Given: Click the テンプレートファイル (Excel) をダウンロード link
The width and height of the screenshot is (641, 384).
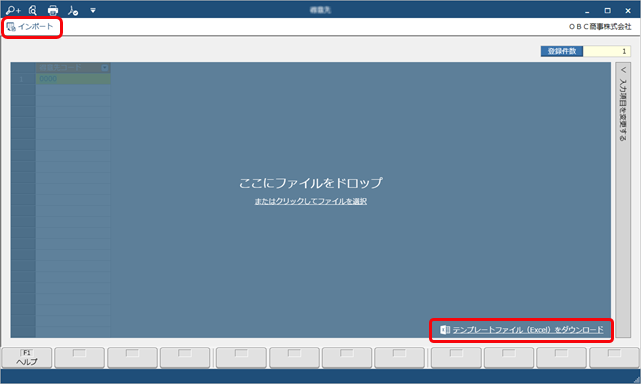Looking at the screenshot, I should click(x=528, y=330).
